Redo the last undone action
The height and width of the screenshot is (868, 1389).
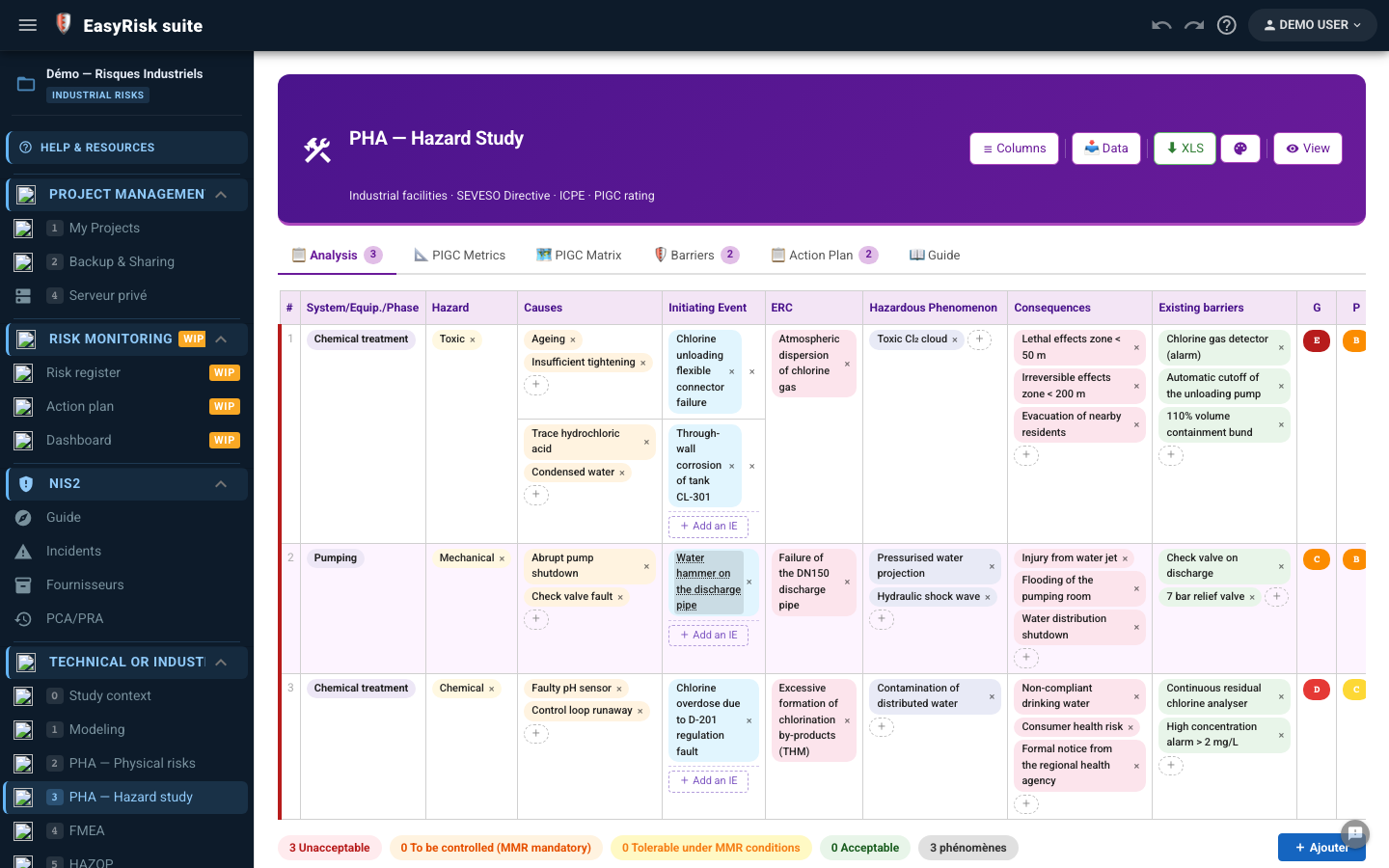click(1194, 25)
